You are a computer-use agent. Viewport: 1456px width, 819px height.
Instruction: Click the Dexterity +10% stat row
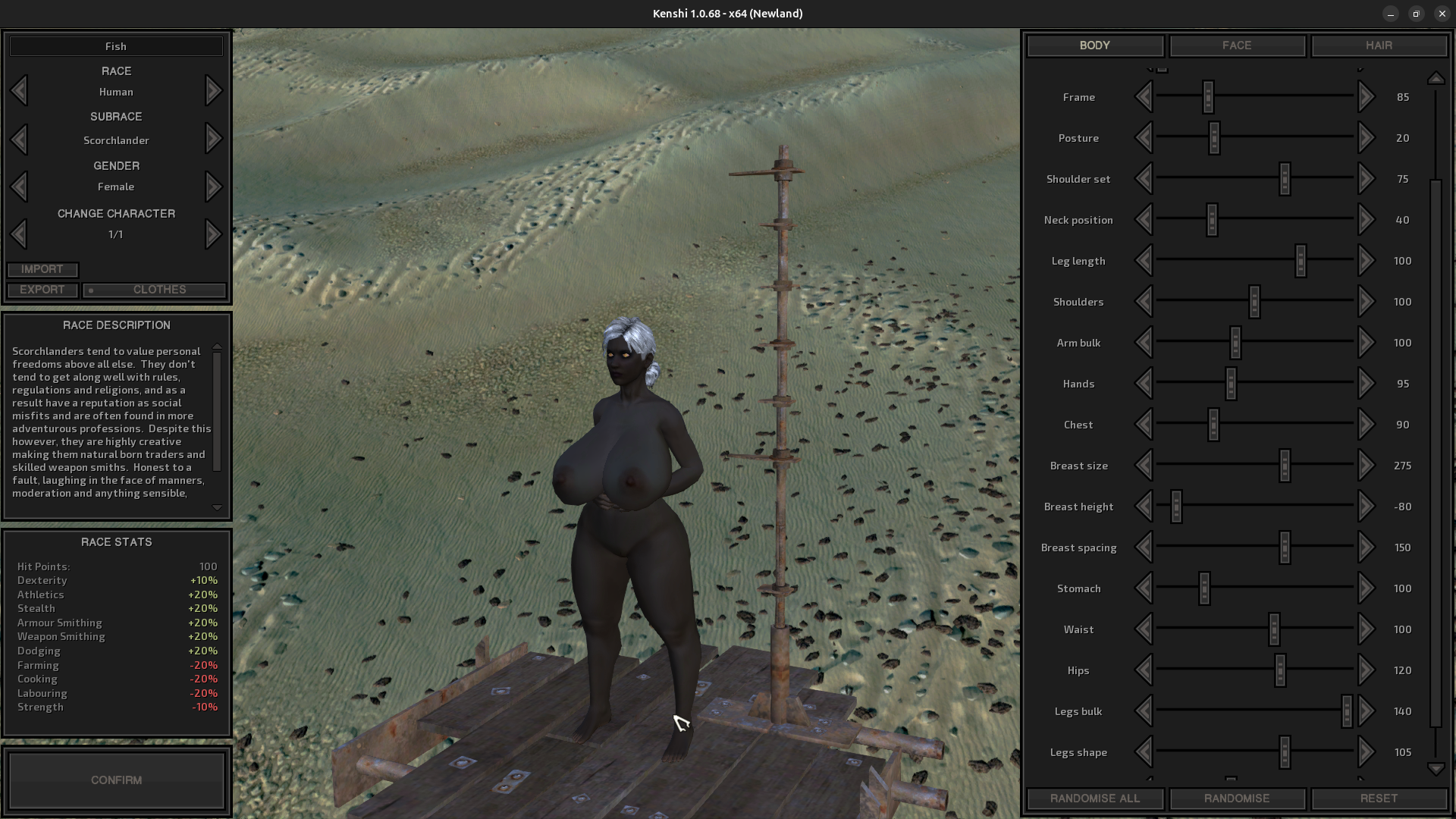pos(117,580)
